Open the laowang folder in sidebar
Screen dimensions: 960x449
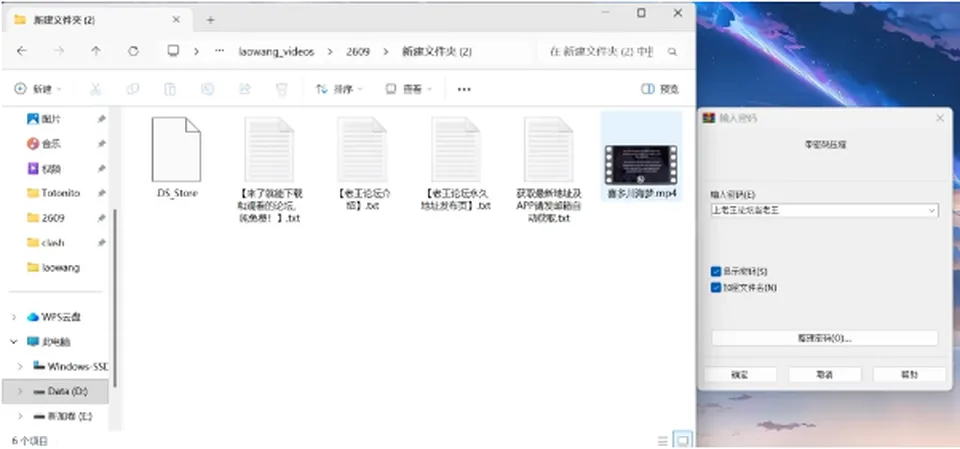pos(53,268)
